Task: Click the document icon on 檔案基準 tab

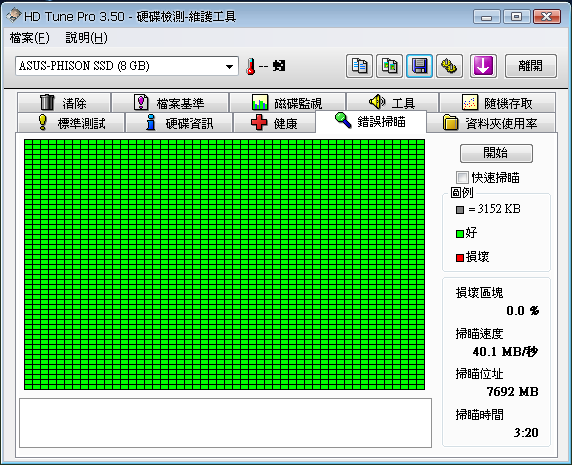Action: point(141,102)
